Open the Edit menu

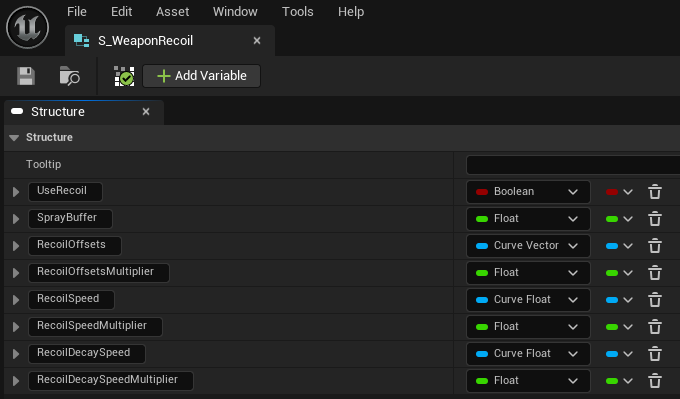coord(121,12)
